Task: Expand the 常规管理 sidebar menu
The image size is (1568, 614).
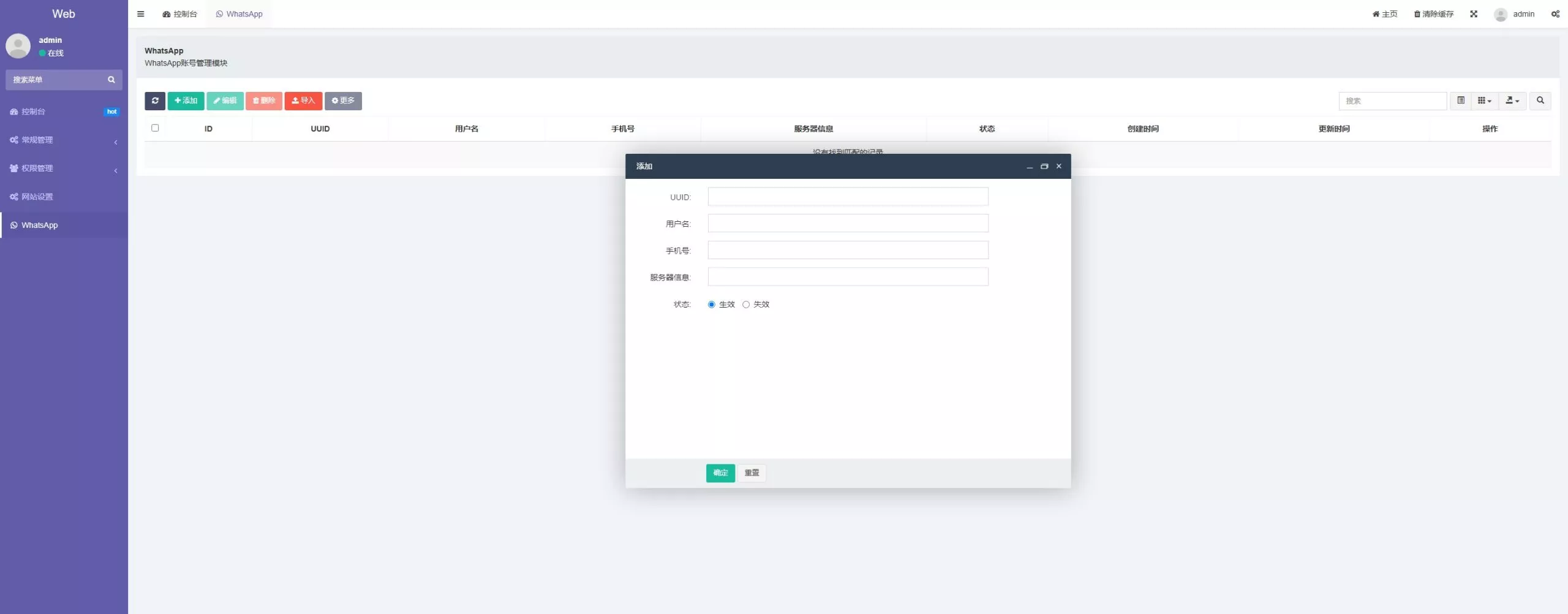Action: 64,140
